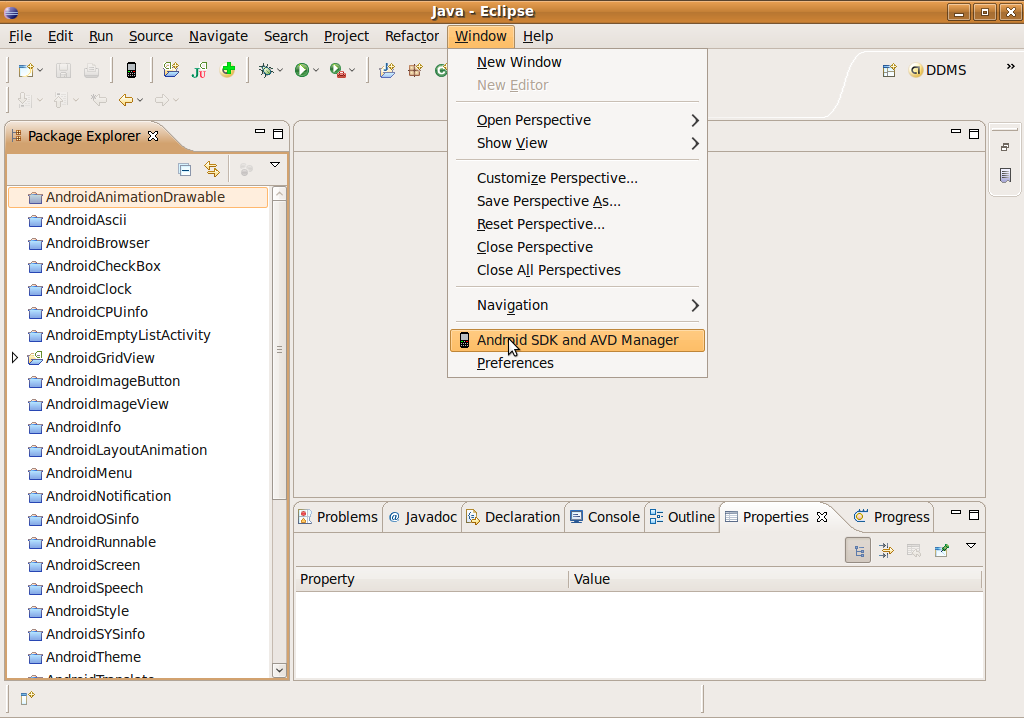Click the New wizard toolbar icon
1024x718 pixels.
pos(25,70)
